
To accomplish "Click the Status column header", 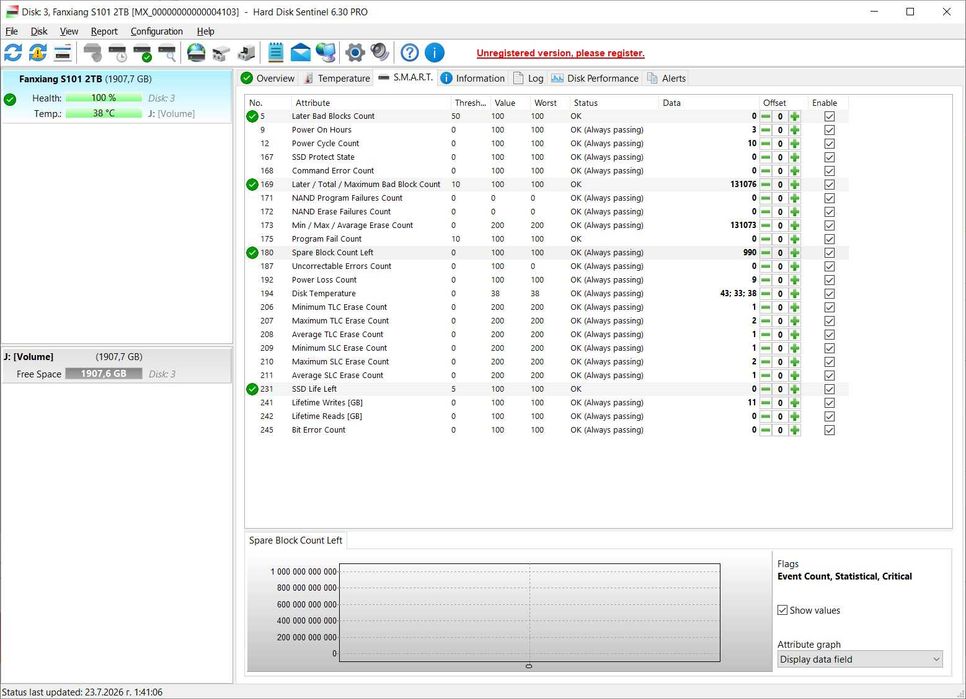I will pyautogui.click(x=614, y=103).
